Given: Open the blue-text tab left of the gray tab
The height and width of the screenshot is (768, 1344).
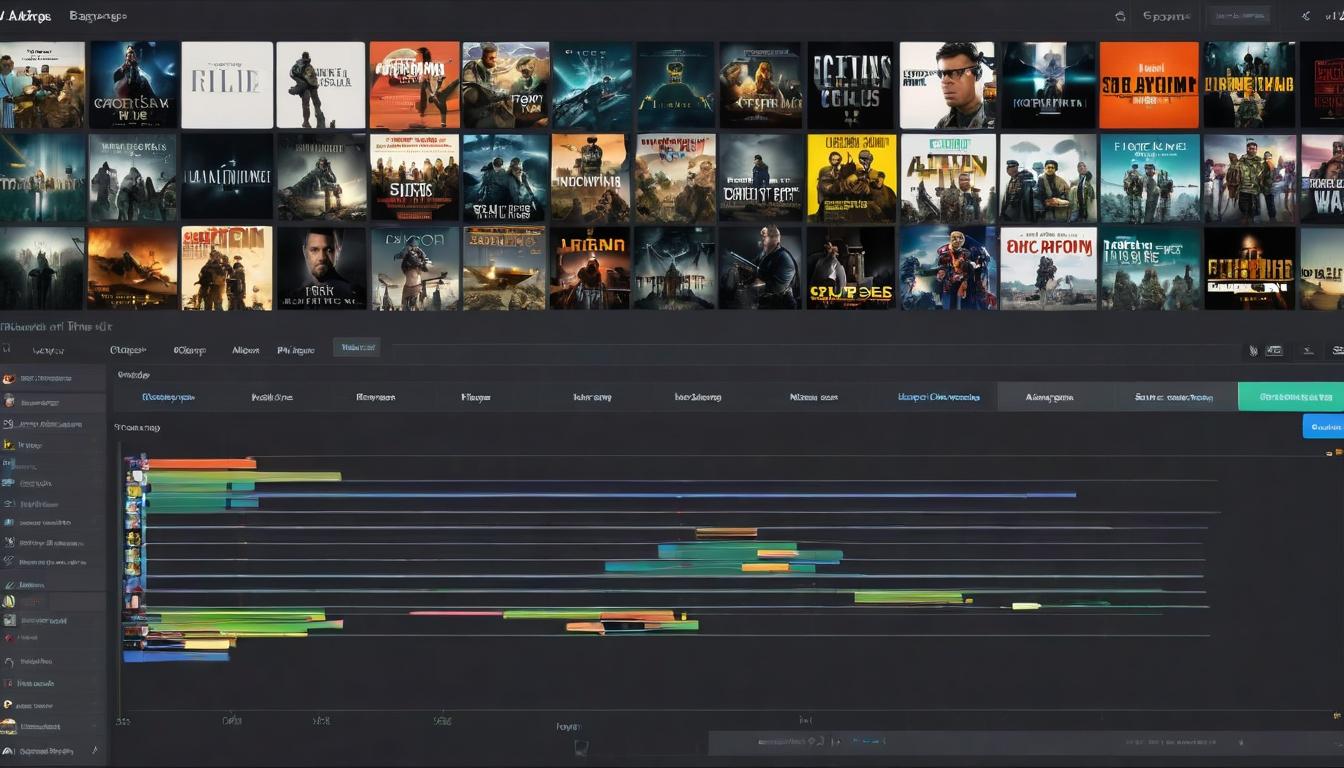Looking at the screenshot, I should 939,397.
